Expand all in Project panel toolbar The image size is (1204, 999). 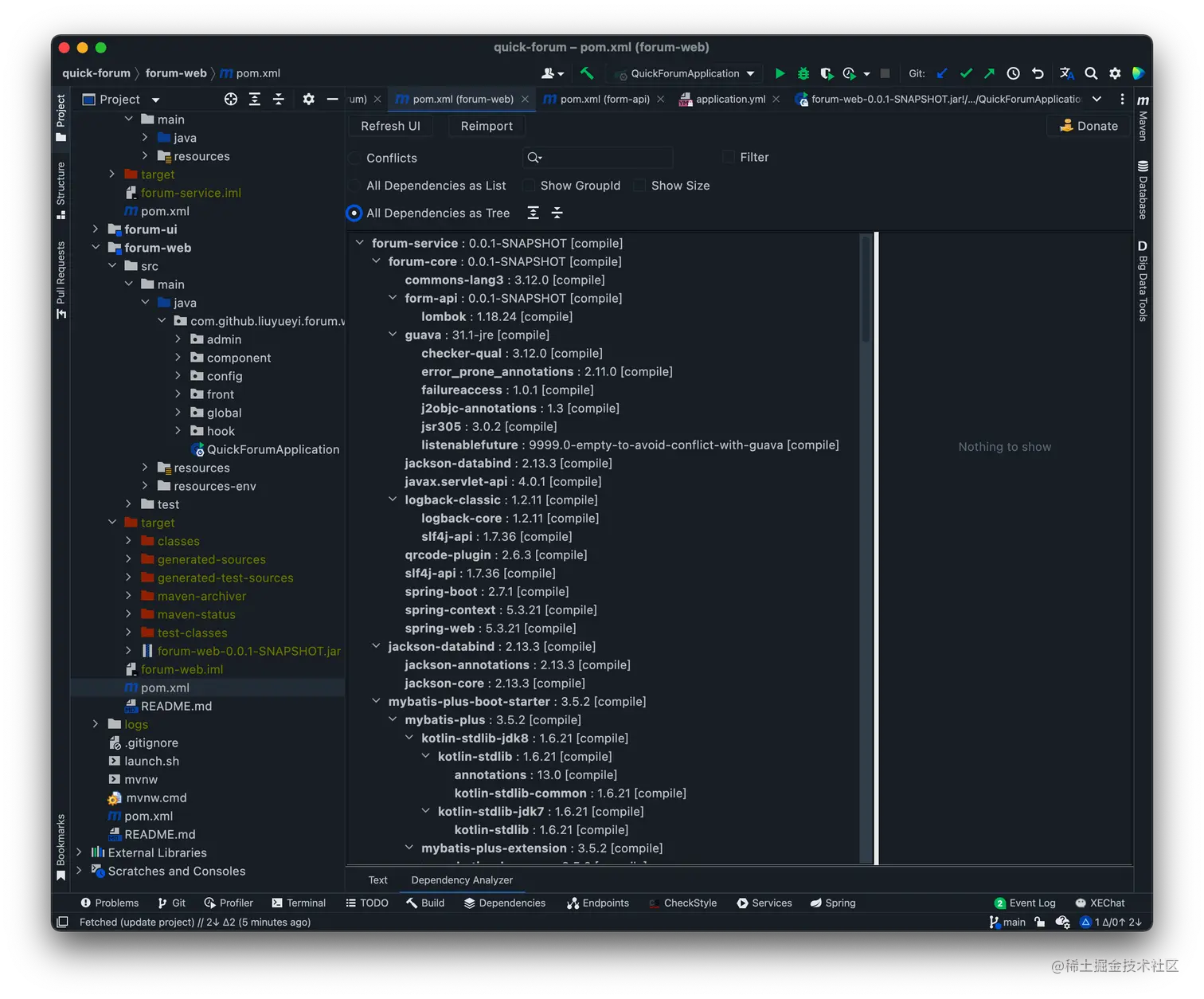255,99
